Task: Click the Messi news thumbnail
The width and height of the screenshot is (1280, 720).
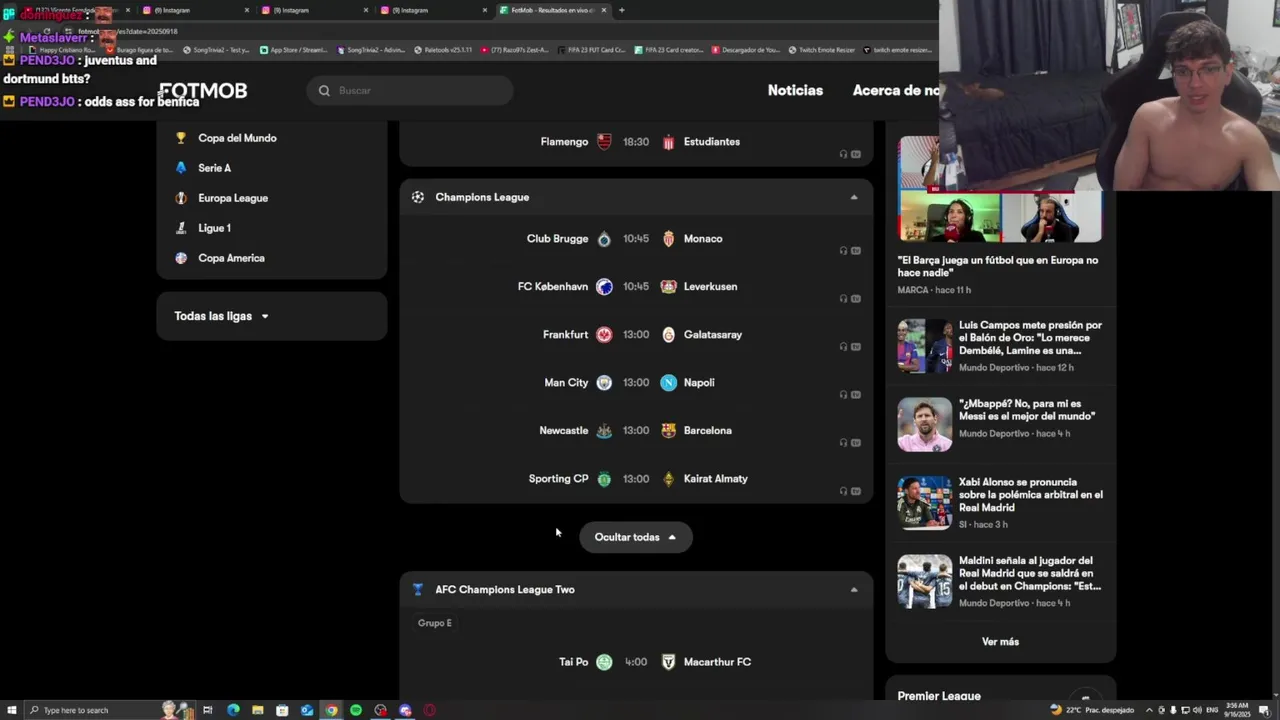Action: pos(925,424)
